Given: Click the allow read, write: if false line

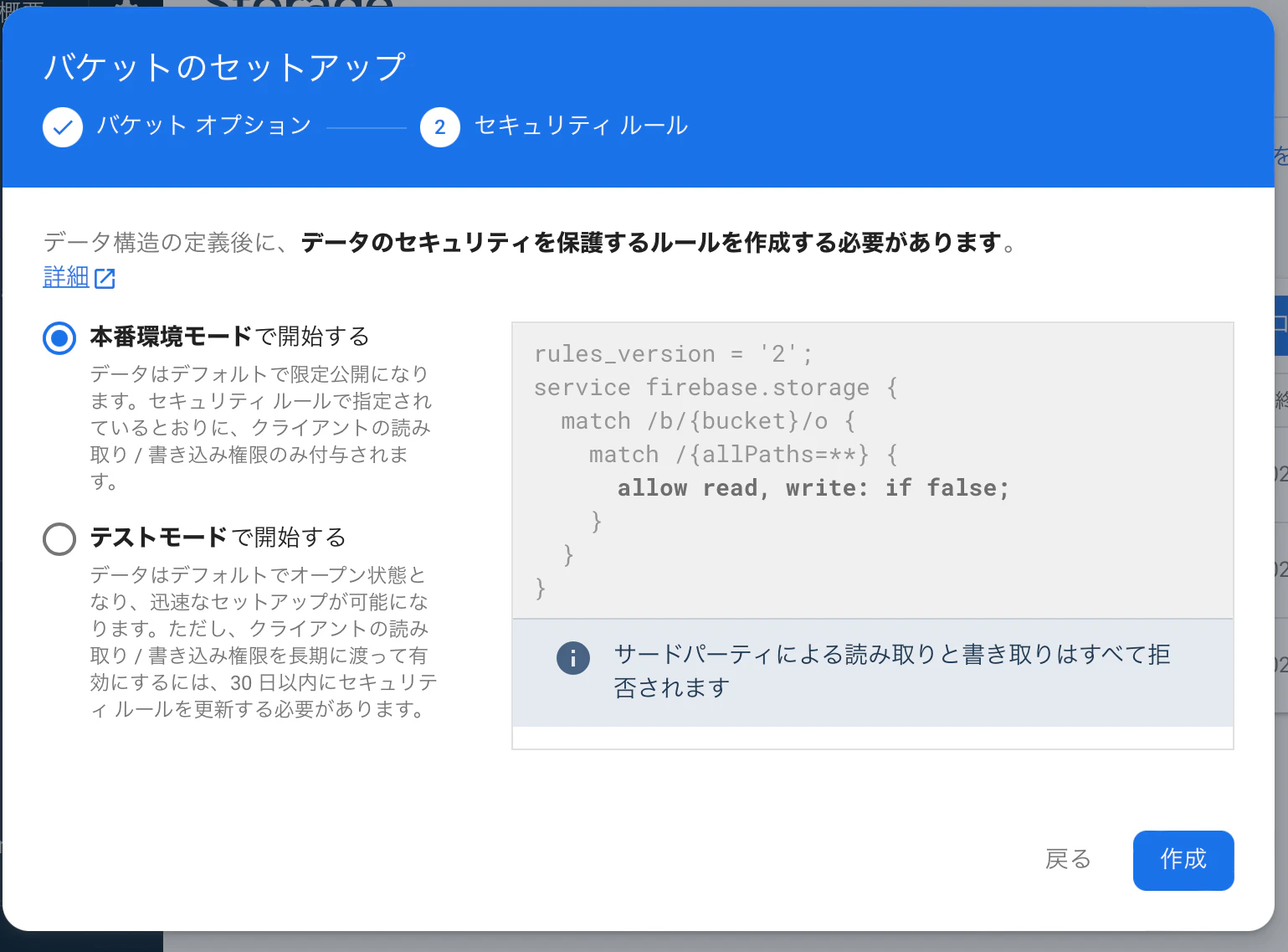Looking at the screenshot, I should (x=813, y=488).
